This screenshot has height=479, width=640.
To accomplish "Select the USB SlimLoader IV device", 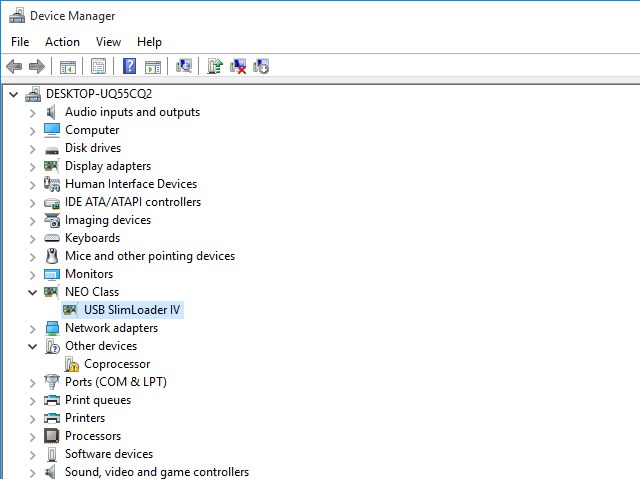I will [131, 310].
